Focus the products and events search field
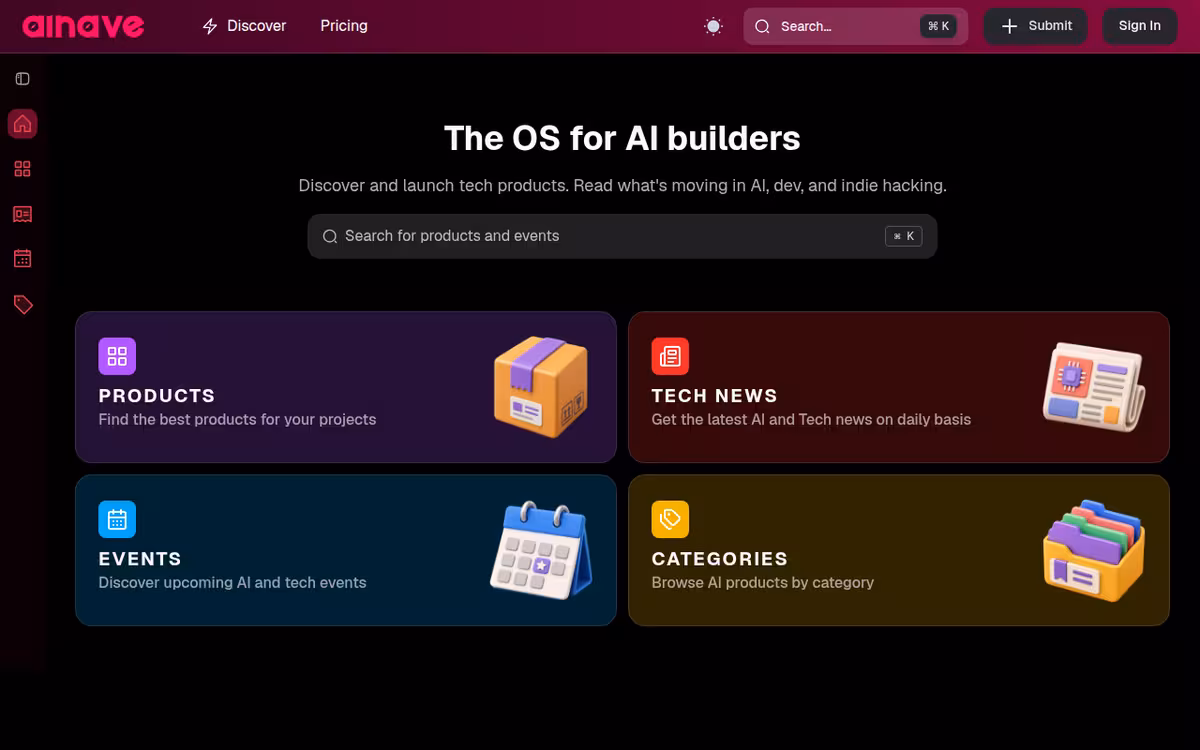 point(622,236)
